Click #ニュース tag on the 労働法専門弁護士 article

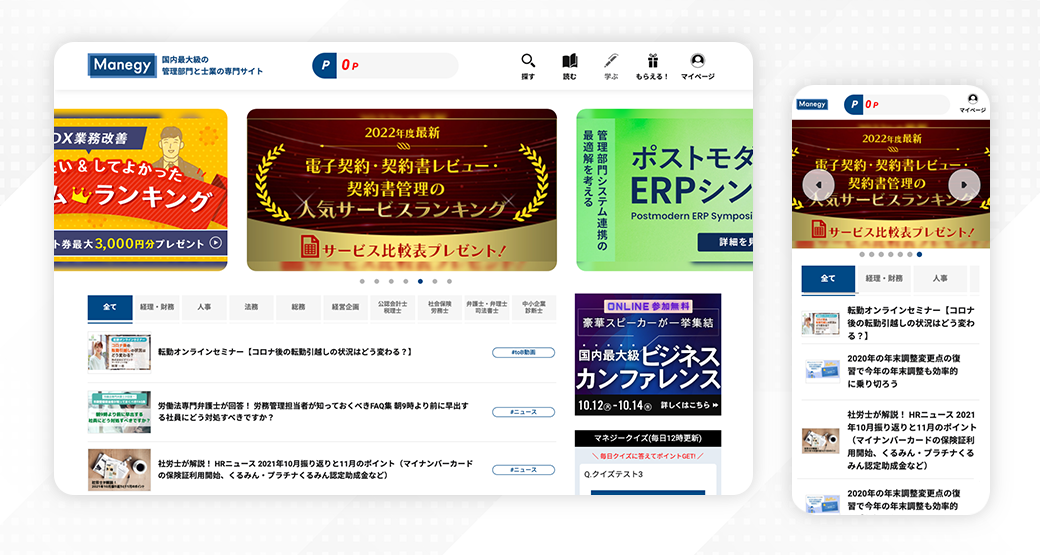point(523,412)
